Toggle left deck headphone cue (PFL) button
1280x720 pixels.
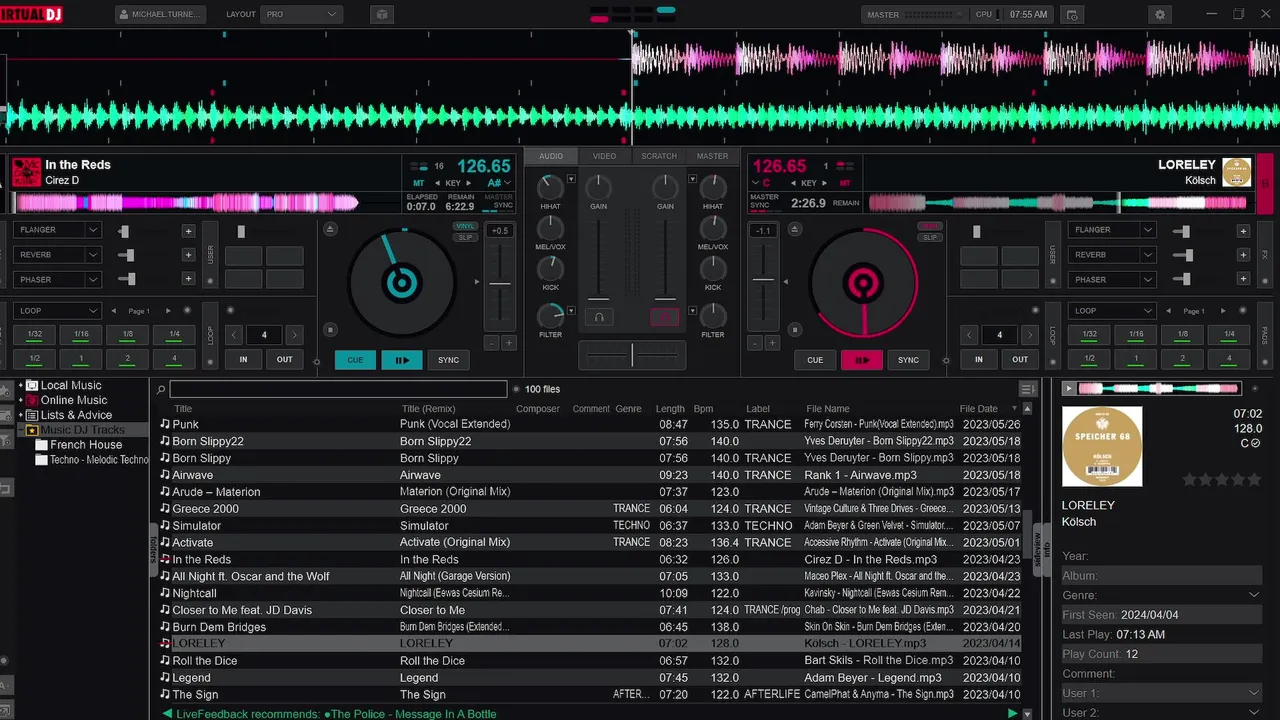(x=599, y=317)
